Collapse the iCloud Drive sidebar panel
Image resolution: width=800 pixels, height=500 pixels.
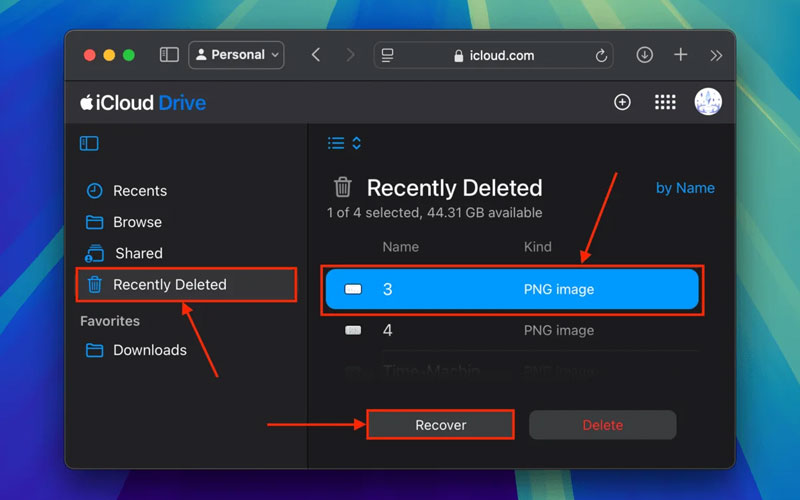pyautogui.click(x=89, y=143)
